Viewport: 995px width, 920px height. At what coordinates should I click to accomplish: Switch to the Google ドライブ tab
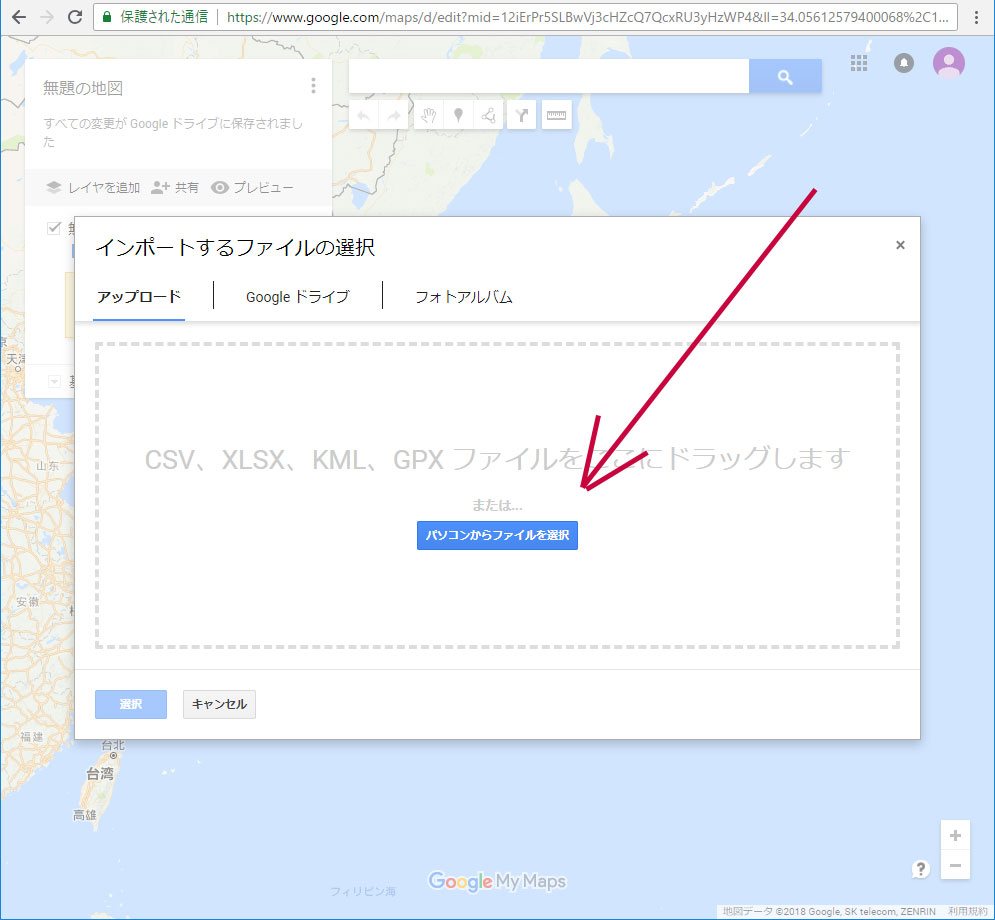[x=298, y=297]
